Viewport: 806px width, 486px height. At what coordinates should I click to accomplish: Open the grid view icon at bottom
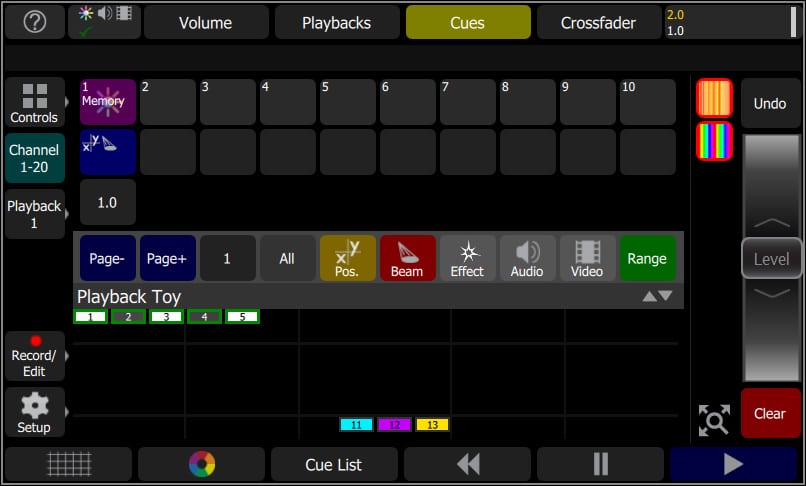tap(69, 464)
